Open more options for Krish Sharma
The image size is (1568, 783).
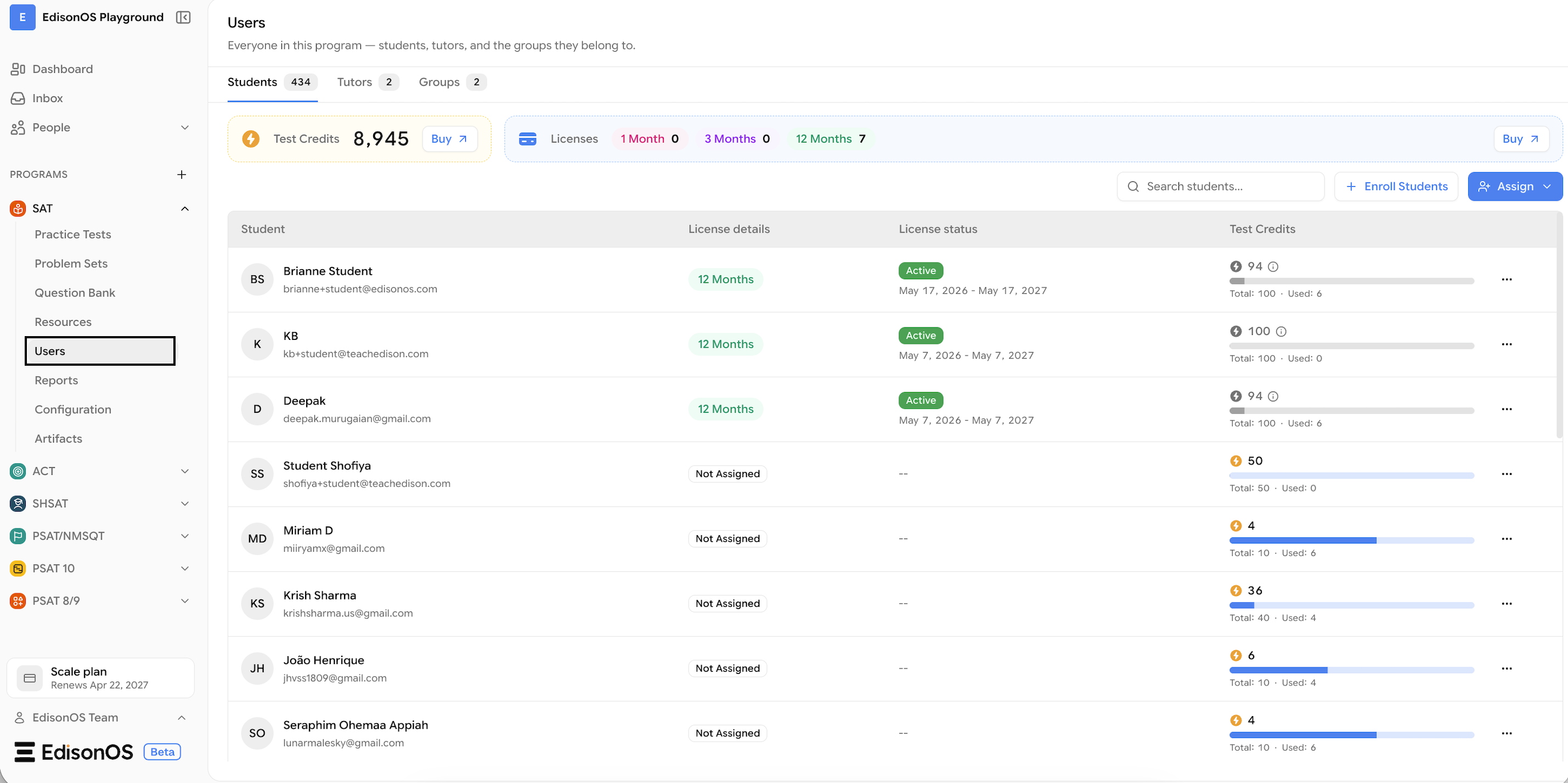[x=1507, y=604]
